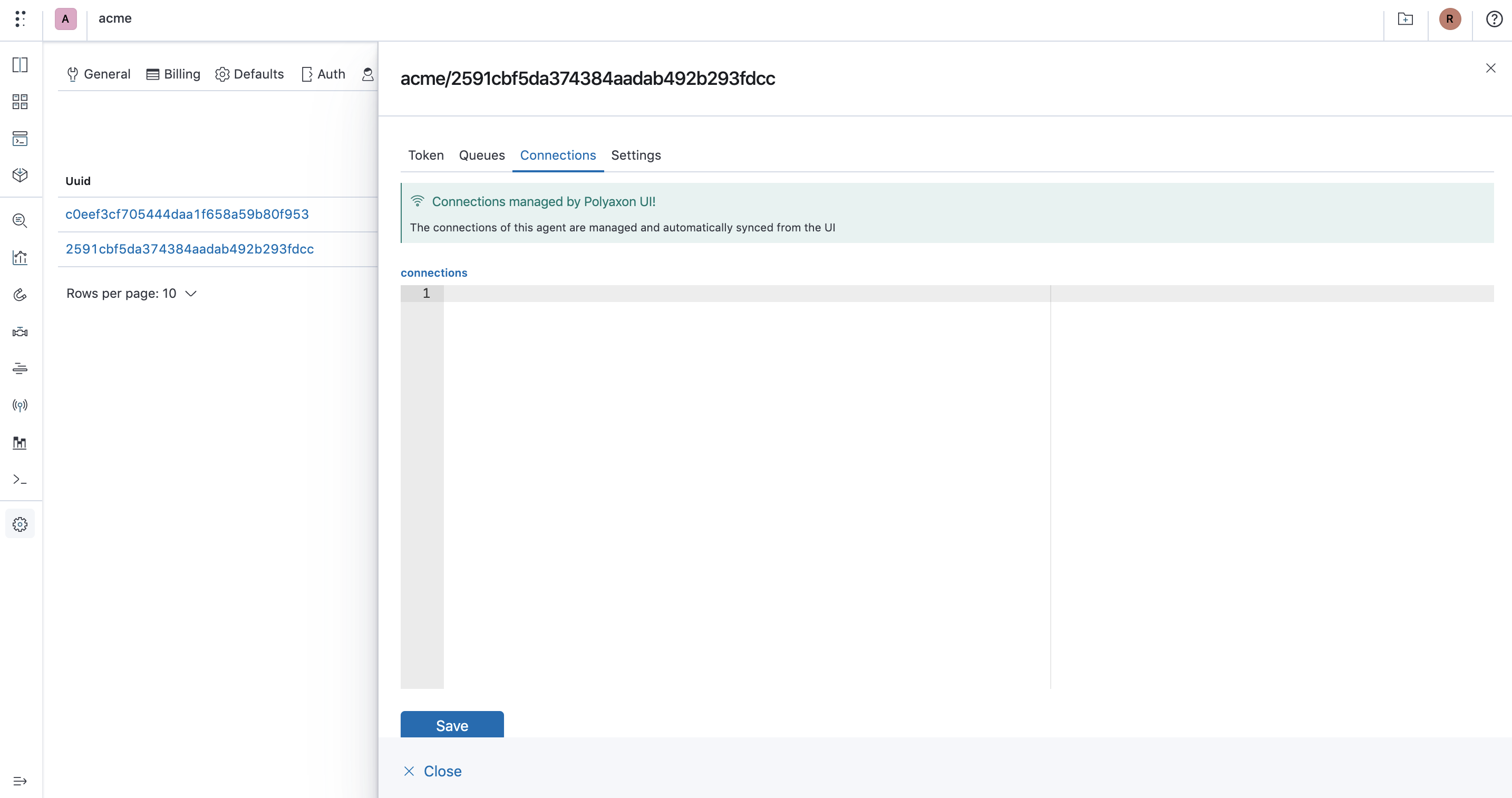Close the agent panel with top X

pos(1490,68)
